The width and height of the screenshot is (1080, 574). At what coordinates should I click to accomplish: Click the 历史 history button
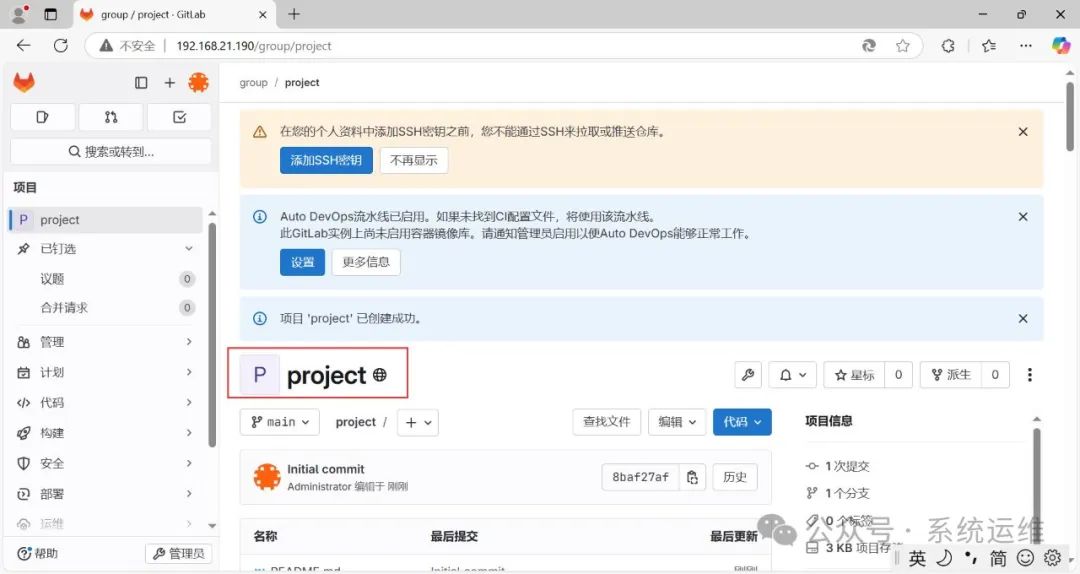click(735, 477)
